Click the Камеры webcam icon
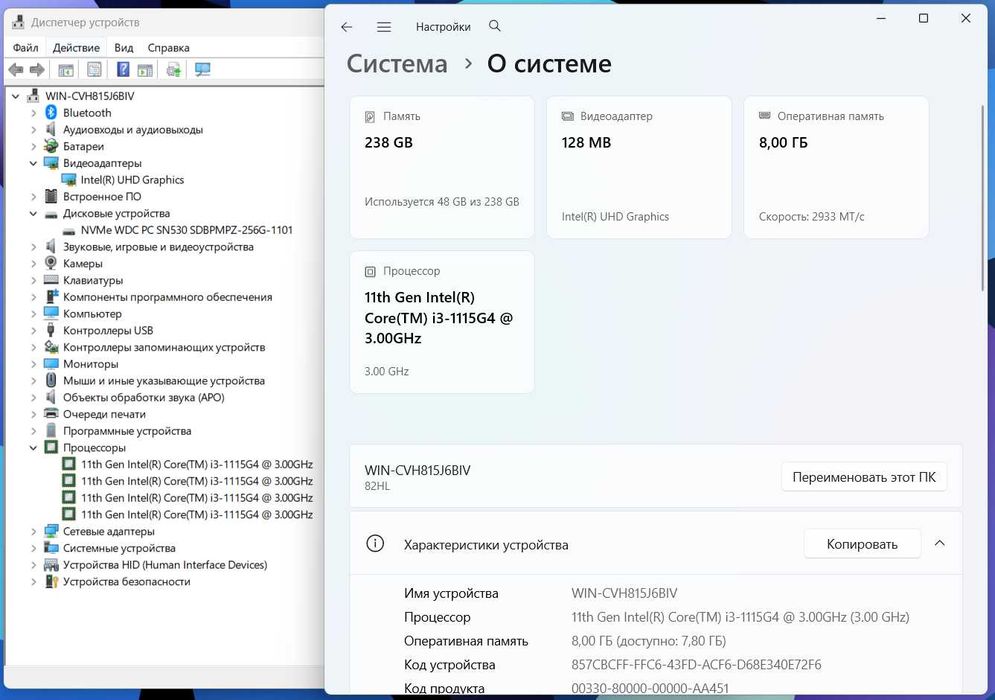995x700 pixels. click(51, 263)
